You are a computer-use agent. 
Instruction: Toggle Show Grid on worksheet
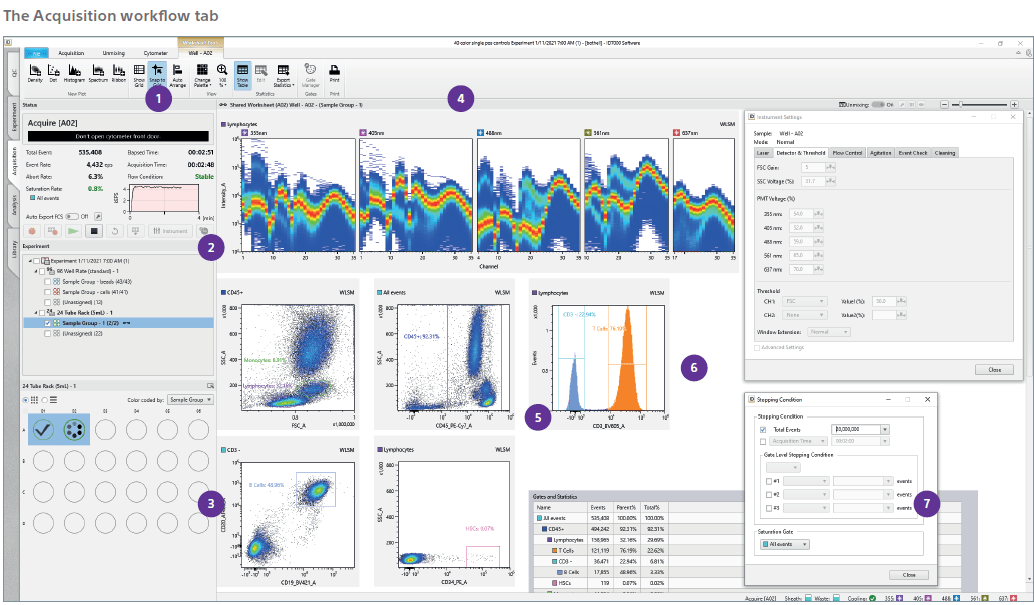click(x=139, y=72)
